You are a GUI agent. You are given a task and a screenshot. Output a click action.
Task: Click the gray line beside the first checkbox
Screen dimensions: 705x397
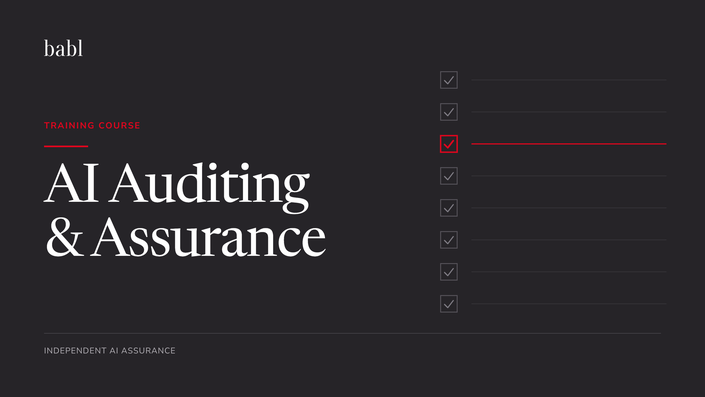point(569,80)
